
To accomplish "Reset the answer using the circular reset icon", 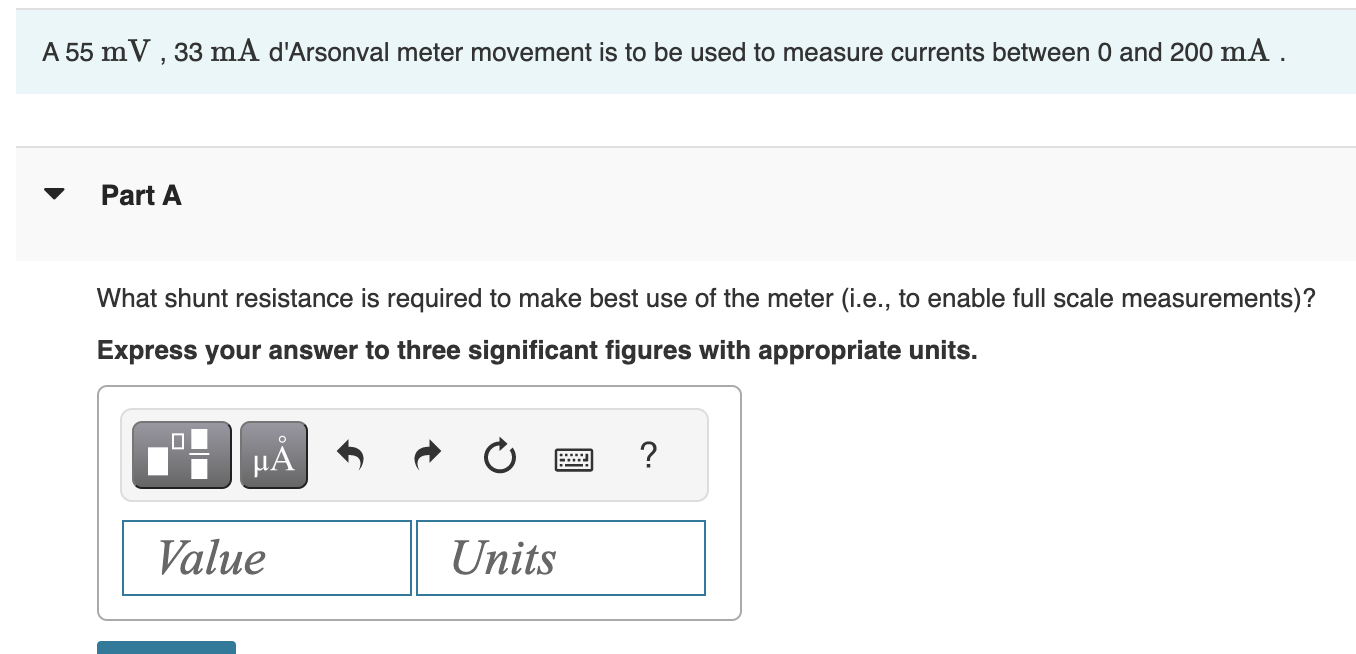I will 499,456.
